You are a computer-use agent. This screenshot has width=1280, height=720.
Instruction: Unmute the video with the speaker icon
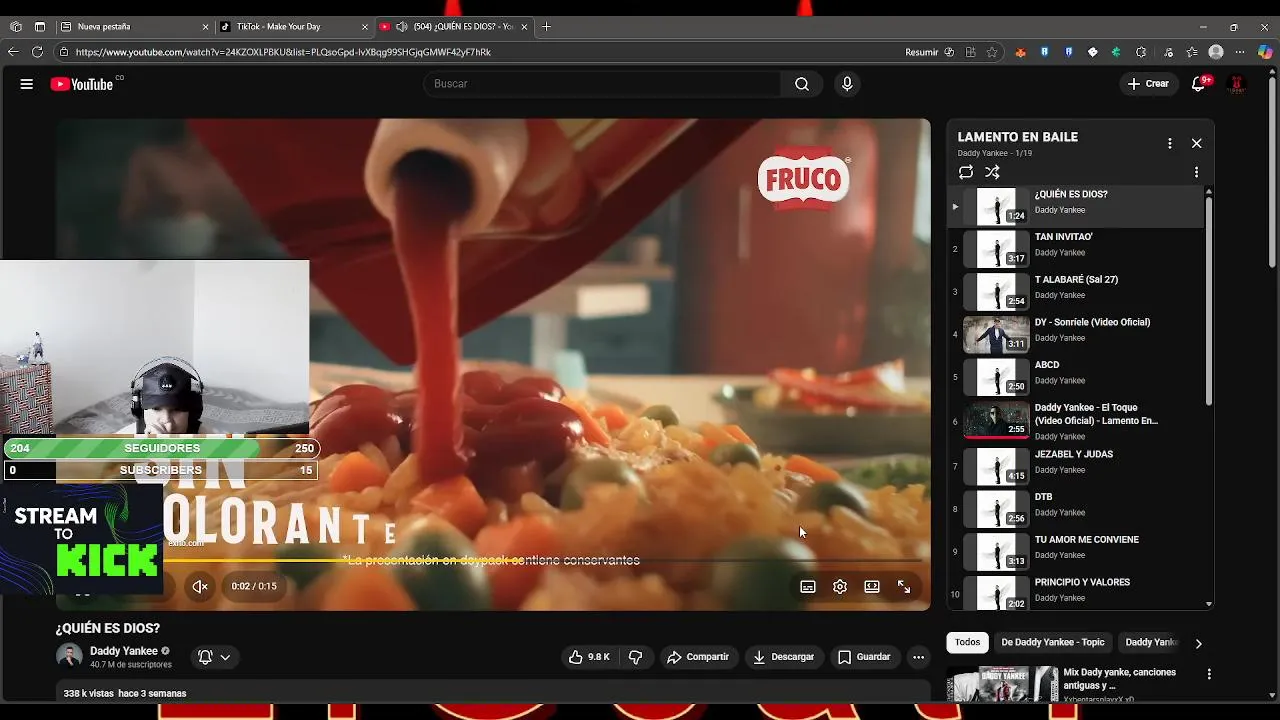tap(200, 586)
